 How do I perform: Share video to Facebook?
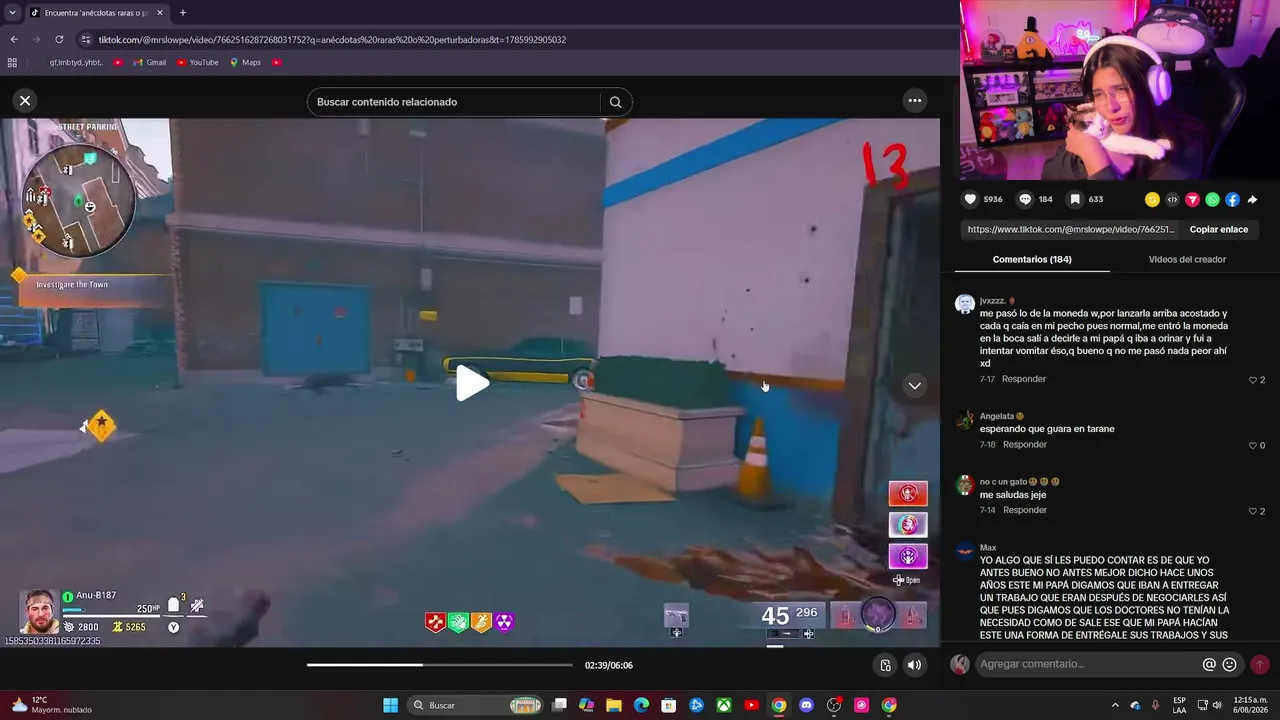pyautogui.click(x=1232, y=200)
